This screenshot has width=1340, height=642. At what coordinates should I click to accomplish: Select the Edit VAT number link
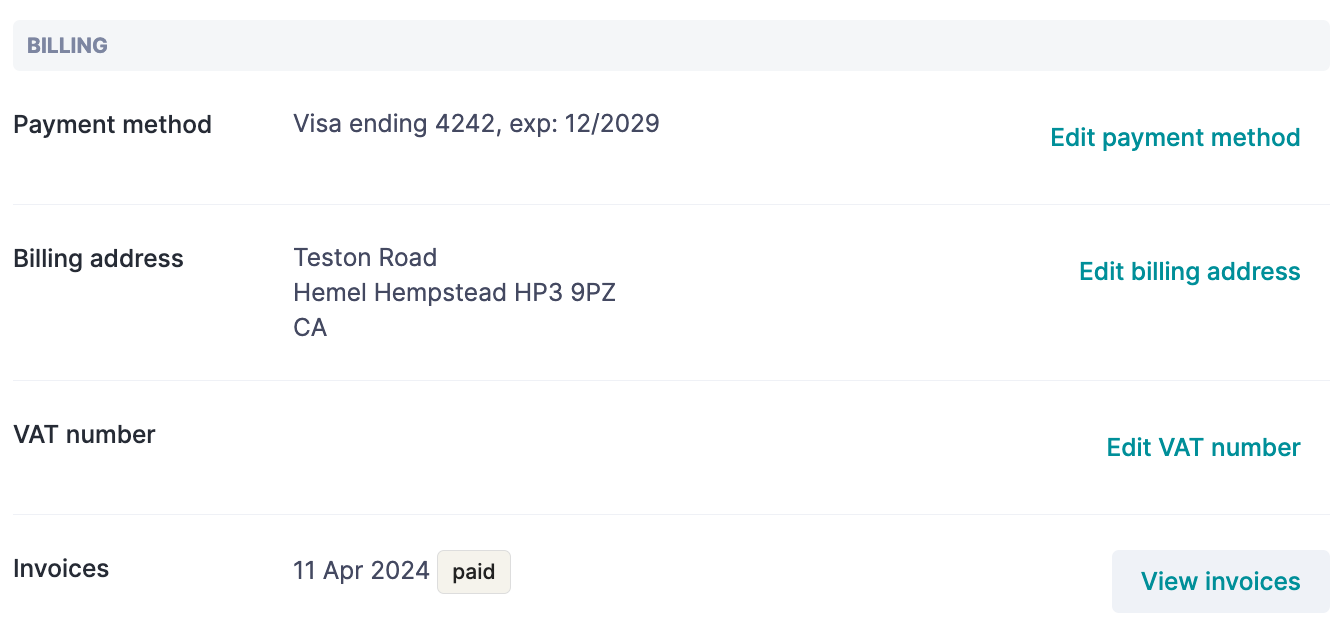pos(1203,448)
